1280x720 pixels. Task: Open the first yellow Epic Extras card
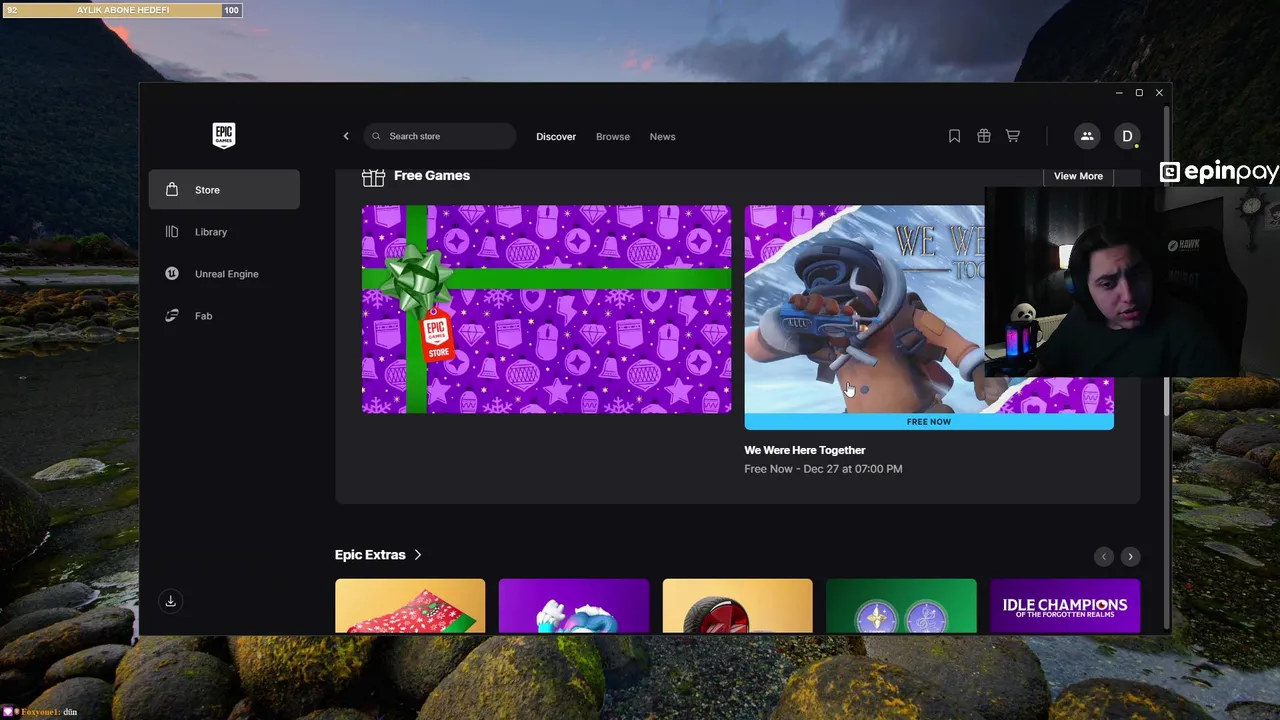click(410, 606)
